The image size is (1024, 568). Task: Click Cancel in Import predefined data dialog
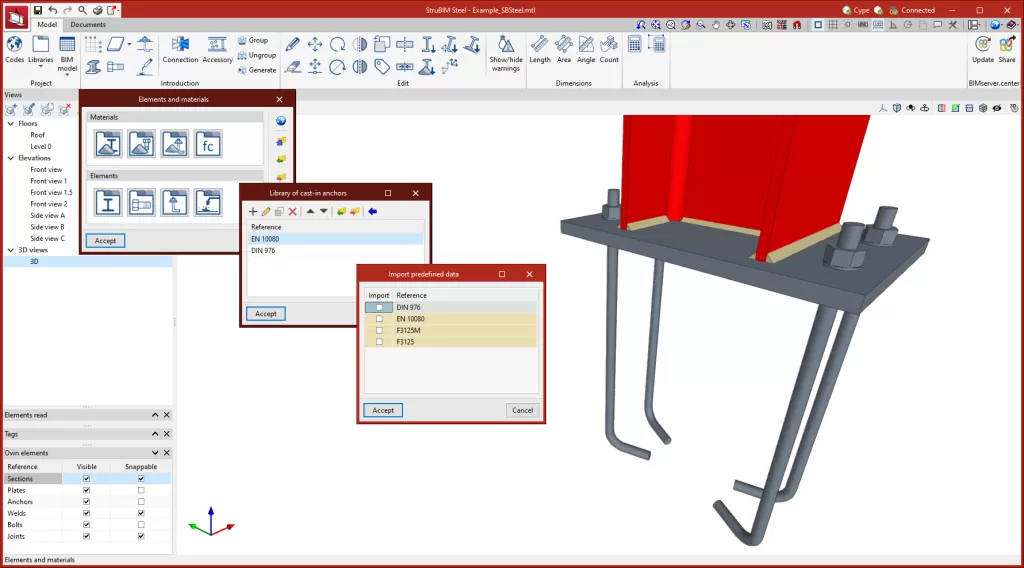click(522, 410)
